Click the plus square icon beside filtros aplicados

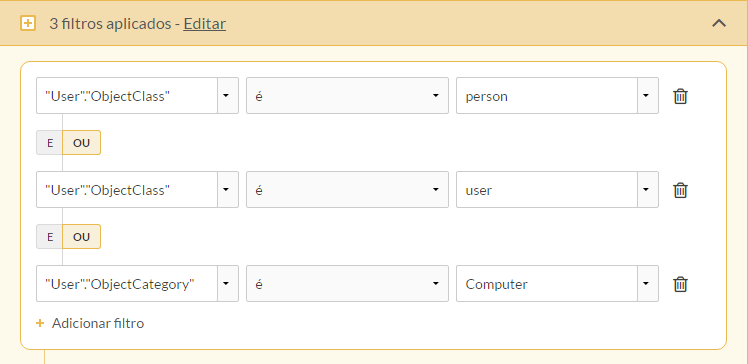pos(28,23)
